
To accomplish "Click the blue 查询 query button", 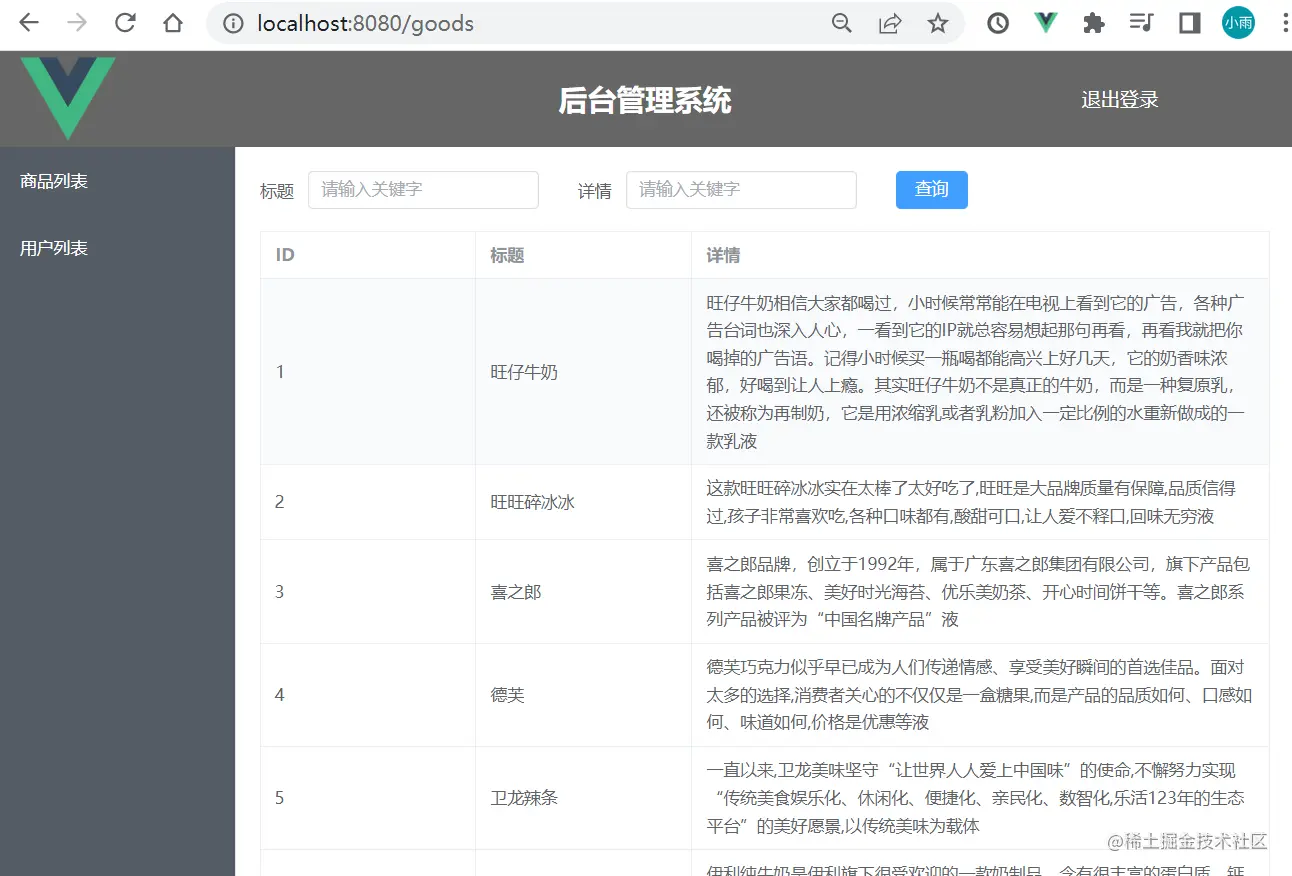I will point(931,189).
